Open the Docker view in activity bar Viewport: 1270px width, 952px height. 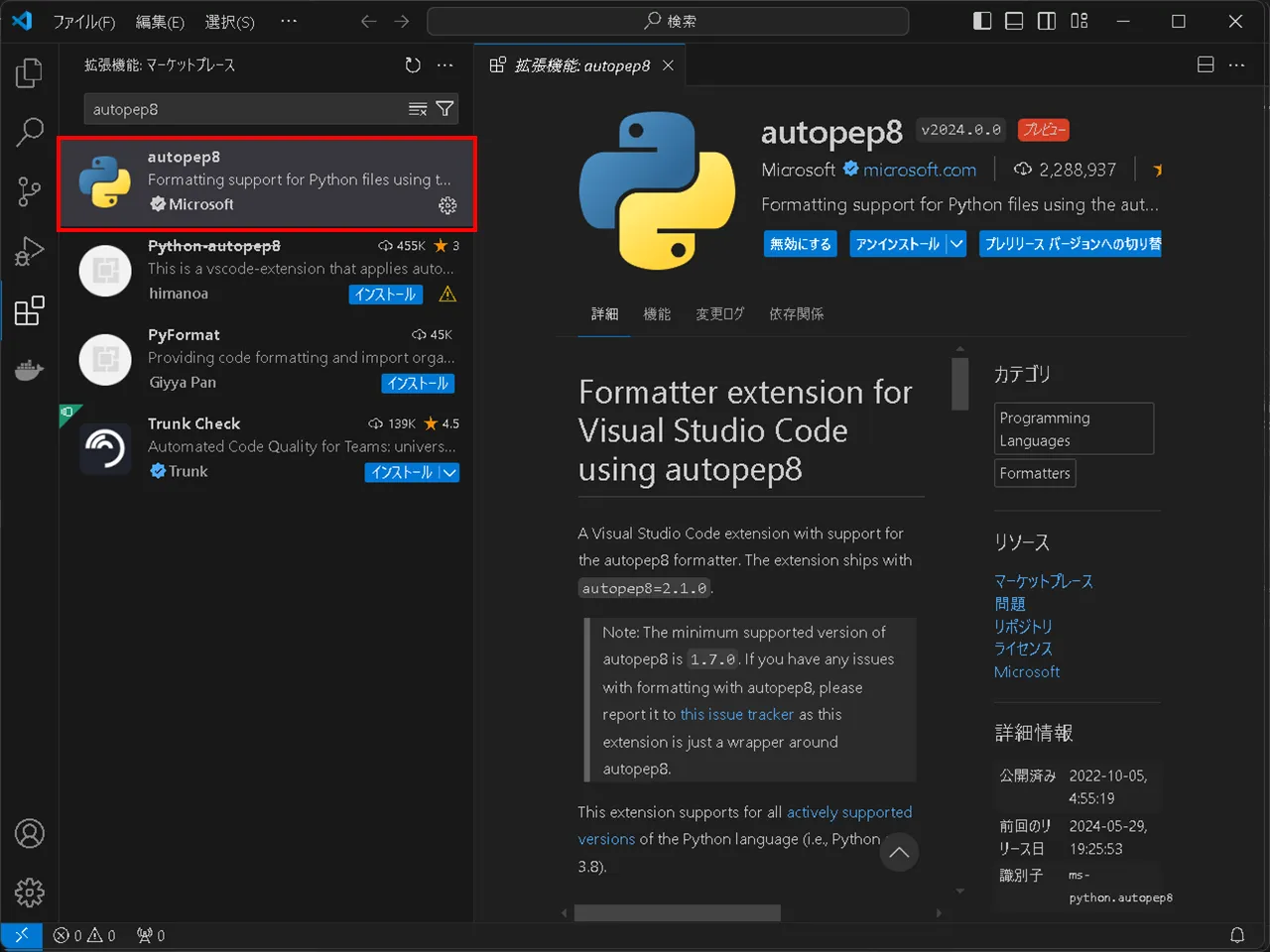[x=30, y=370]
